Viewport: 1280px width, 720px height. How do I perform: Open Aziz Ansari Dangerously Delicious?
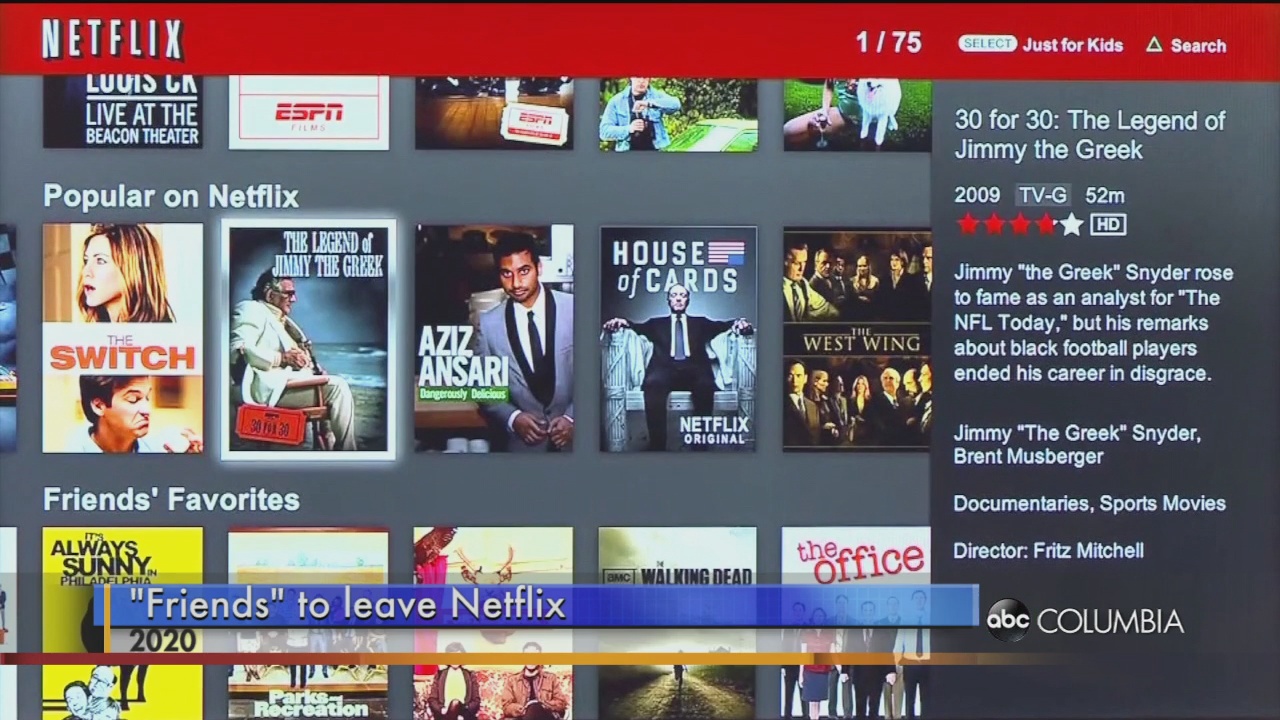point(494,338)
